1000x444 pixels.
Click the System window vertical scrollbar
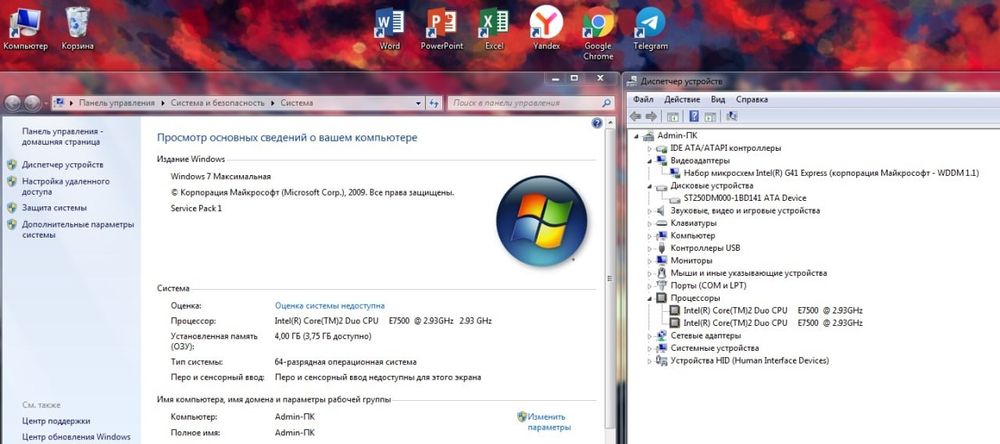[610, 279]
